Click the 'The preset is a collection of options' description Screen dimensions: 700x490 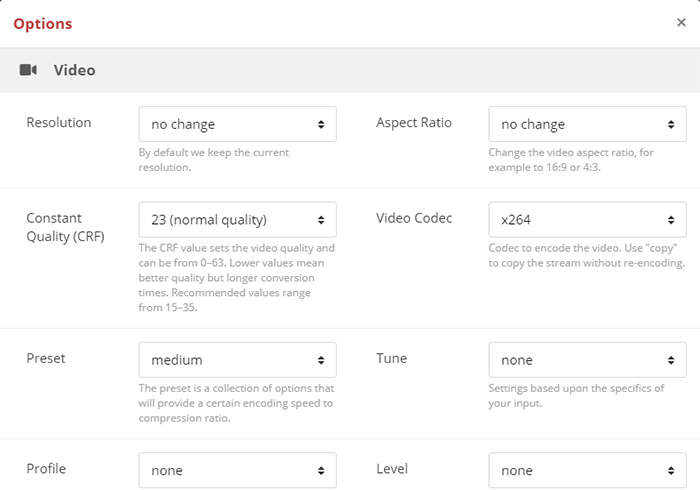[x=236, y=403]
